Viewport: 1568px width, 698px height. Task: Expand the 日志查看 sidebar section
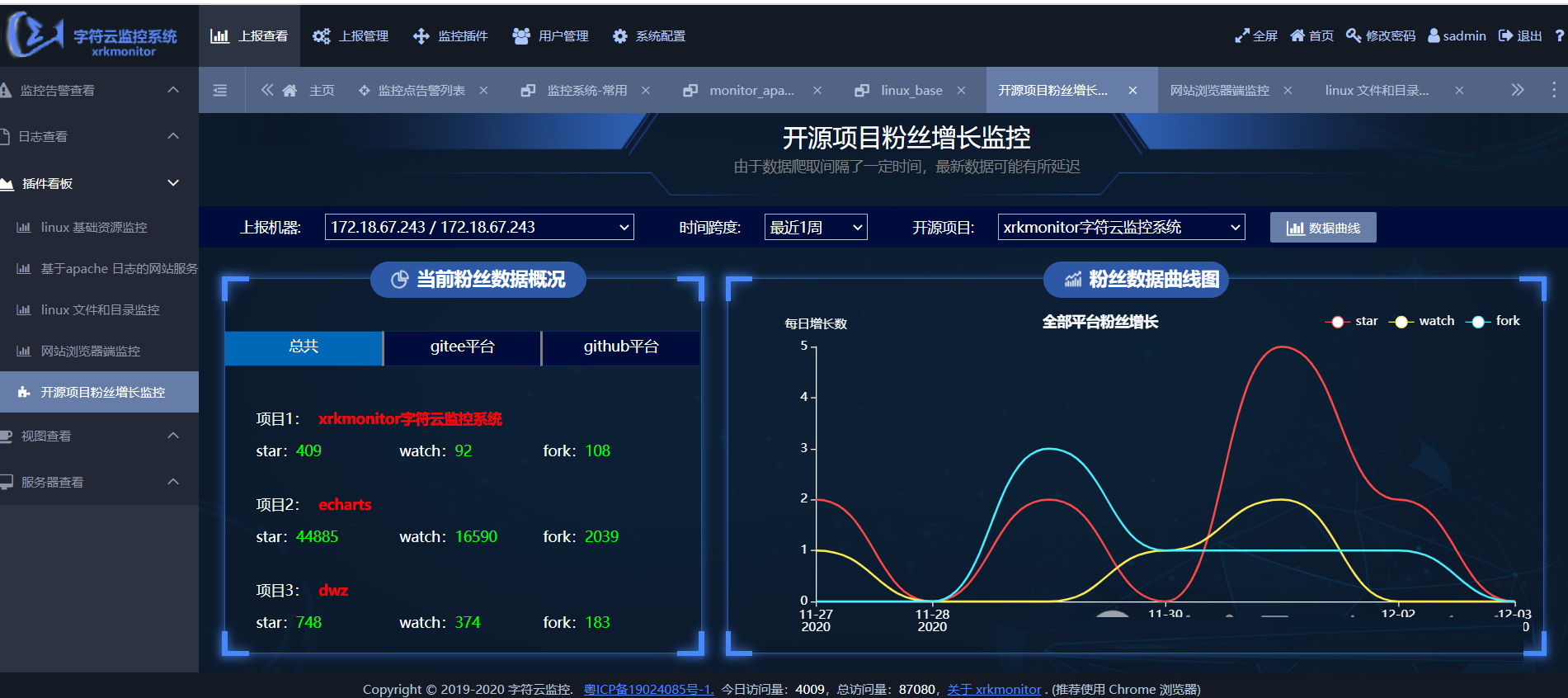99,136
